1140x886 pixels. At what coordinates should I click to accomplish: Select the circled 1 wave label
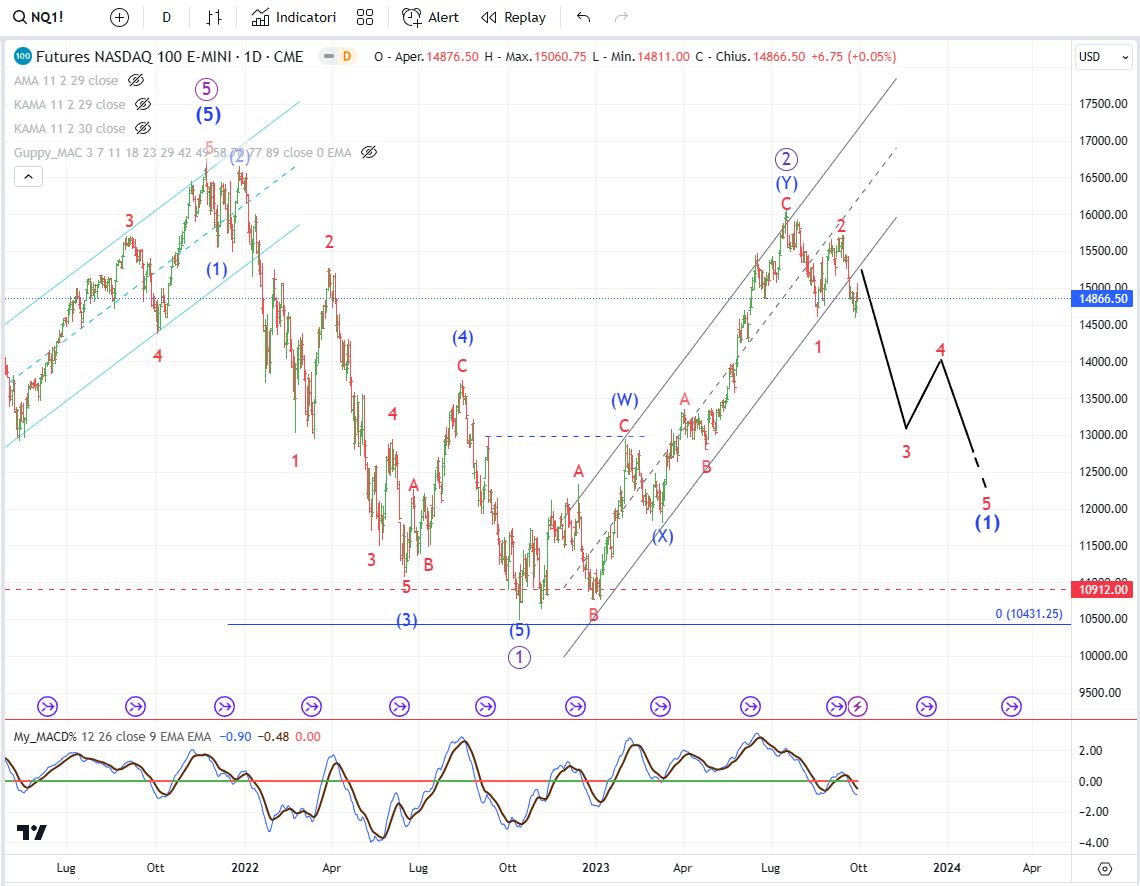(519, 657)
